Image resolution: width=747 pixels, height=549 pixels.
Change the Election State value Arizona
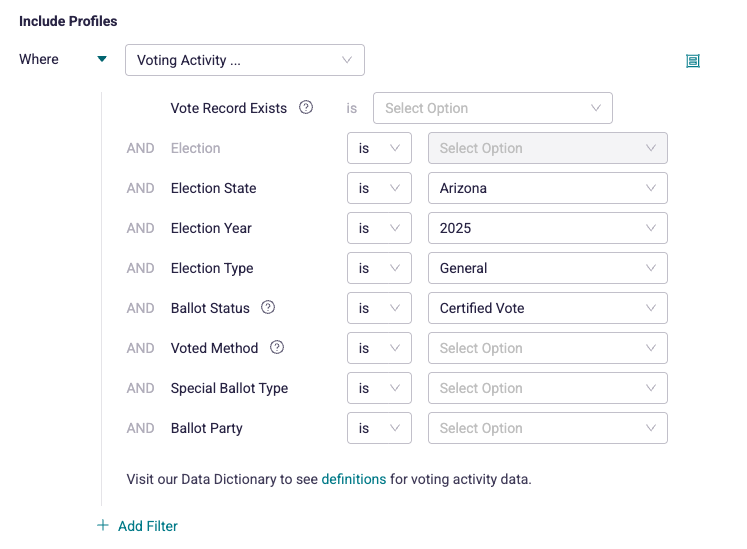coord(548,188)
